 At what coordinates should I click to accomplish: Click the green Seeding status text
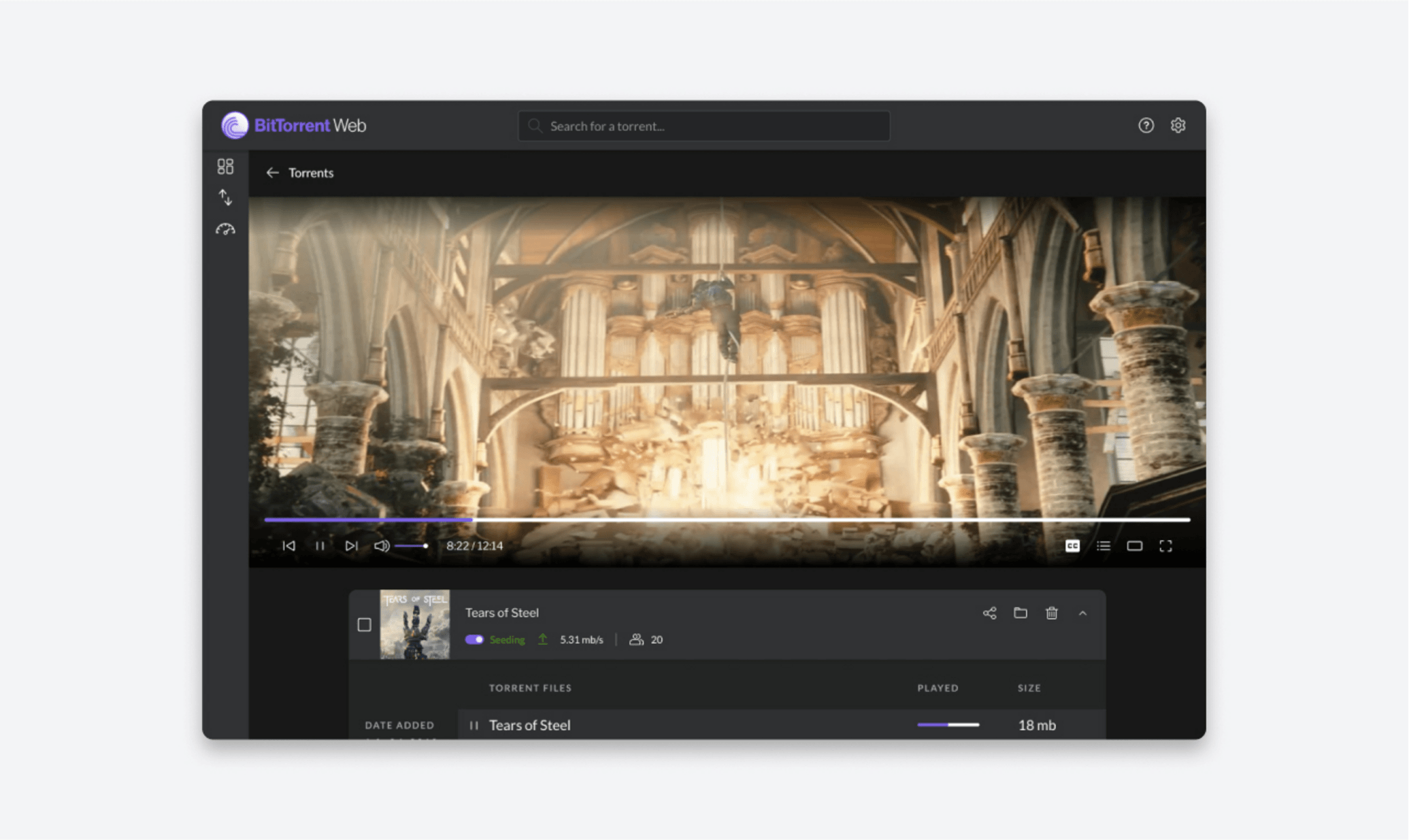tap(507, 639)
